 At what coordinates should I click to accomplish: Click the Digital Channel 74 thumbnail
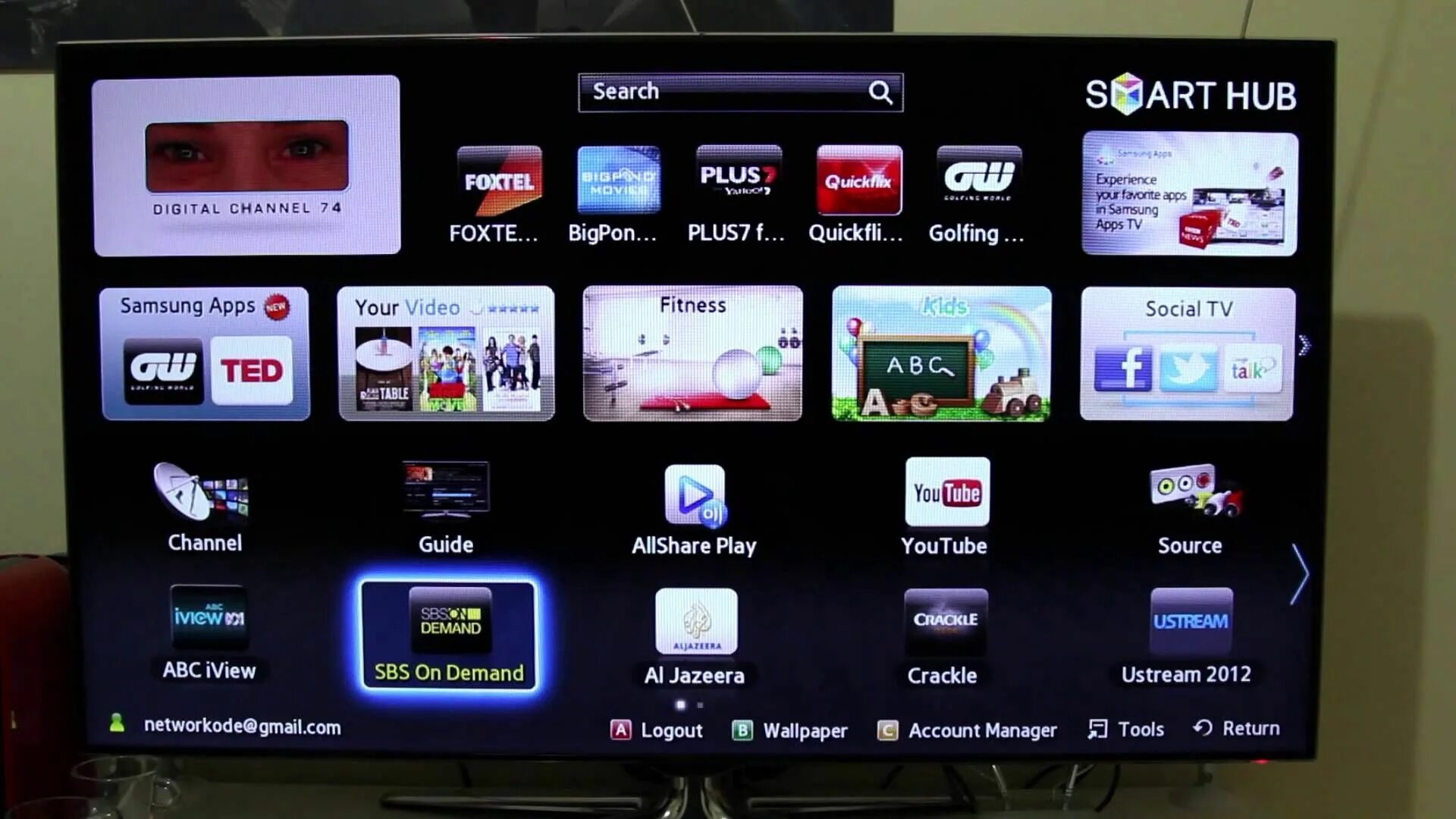click(247, 165)
